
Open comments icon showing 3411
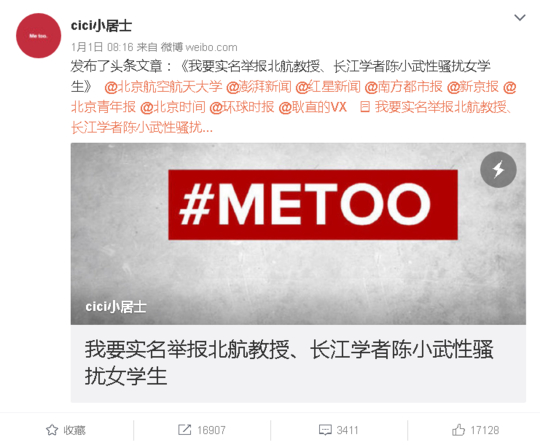tap(325, 430)
